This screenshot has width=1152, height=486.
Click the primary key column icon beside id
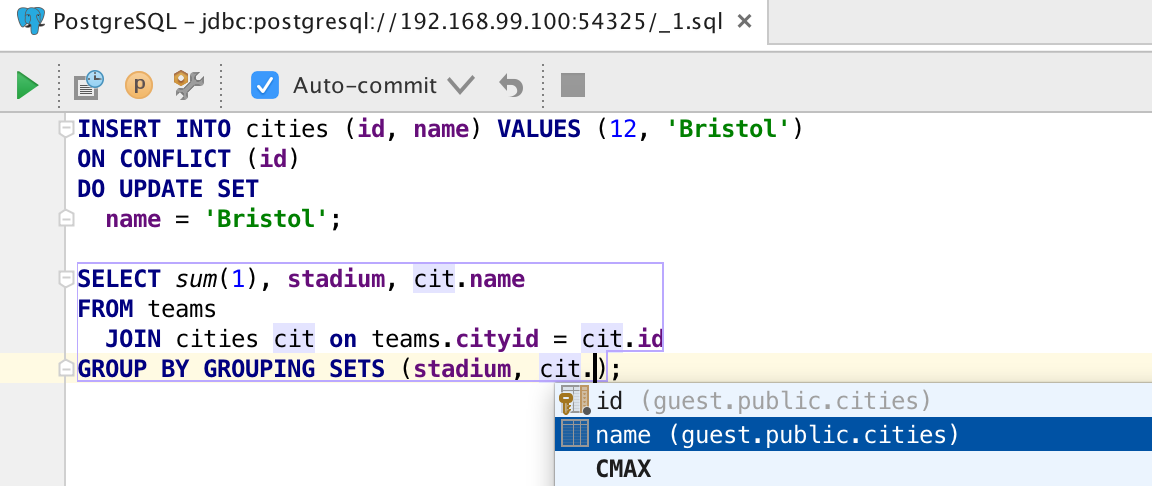(574, 401)
